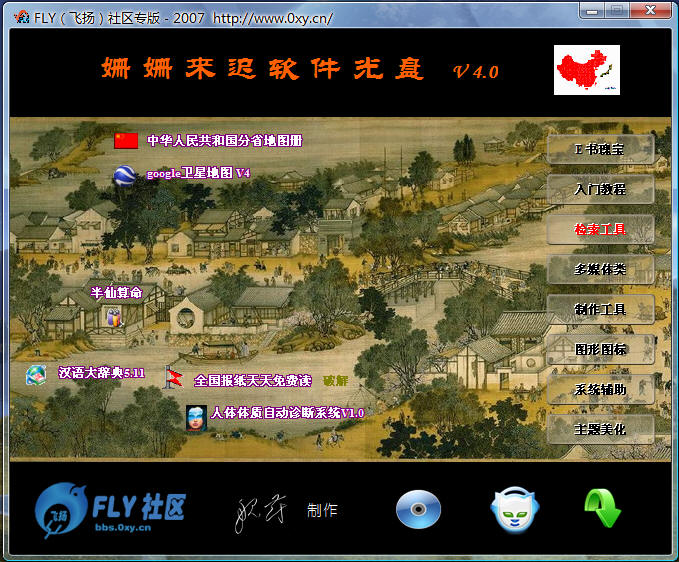Select the 图形图标 category button
679x562 pixels.
[600, 349]
